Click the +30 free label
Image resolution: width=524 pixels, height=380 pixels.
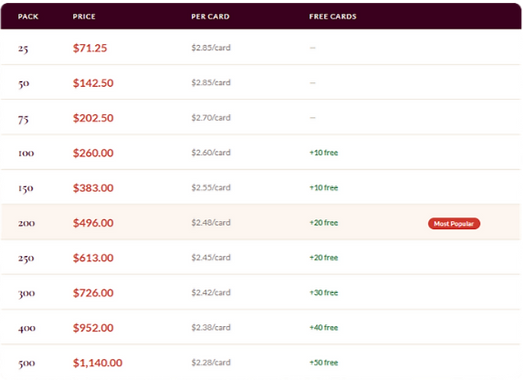(x=323, y=292)
